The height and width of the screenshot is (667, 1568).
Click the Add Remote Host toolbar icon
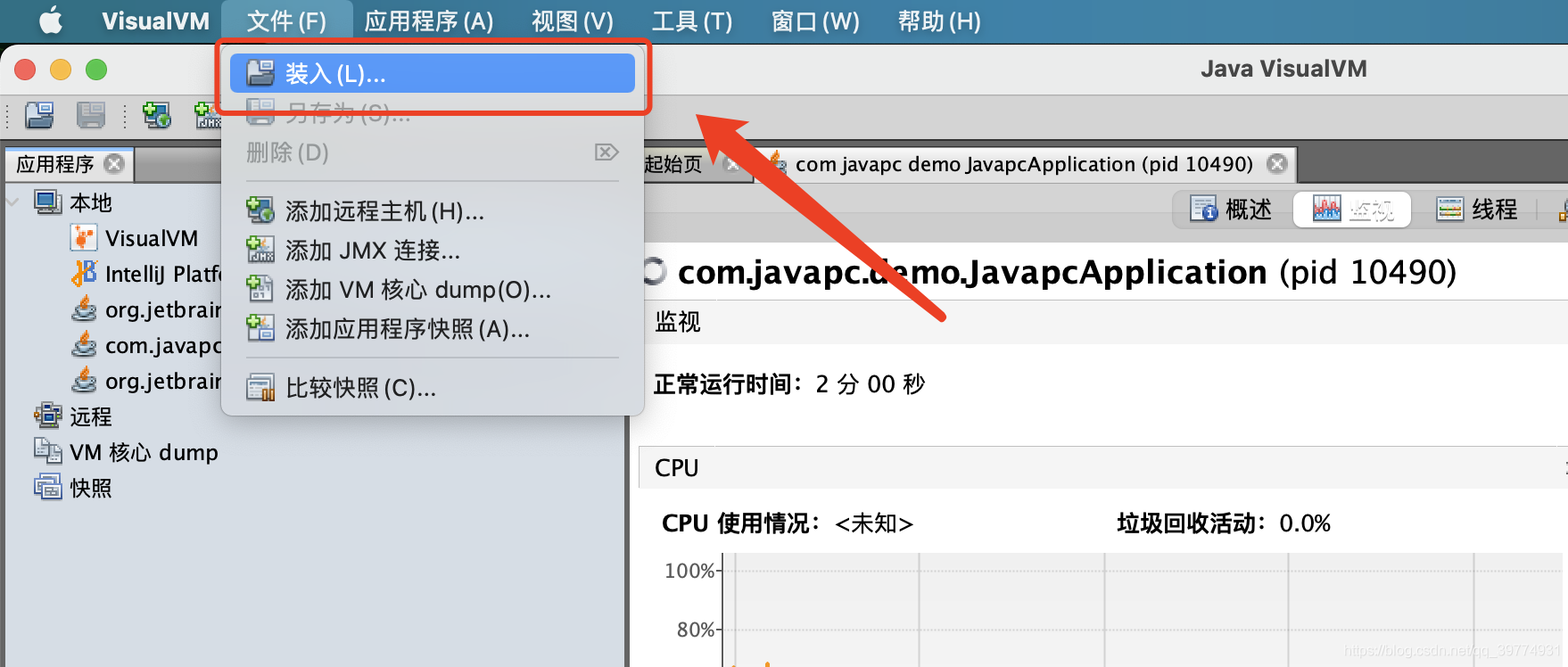[x=157, y=115]
